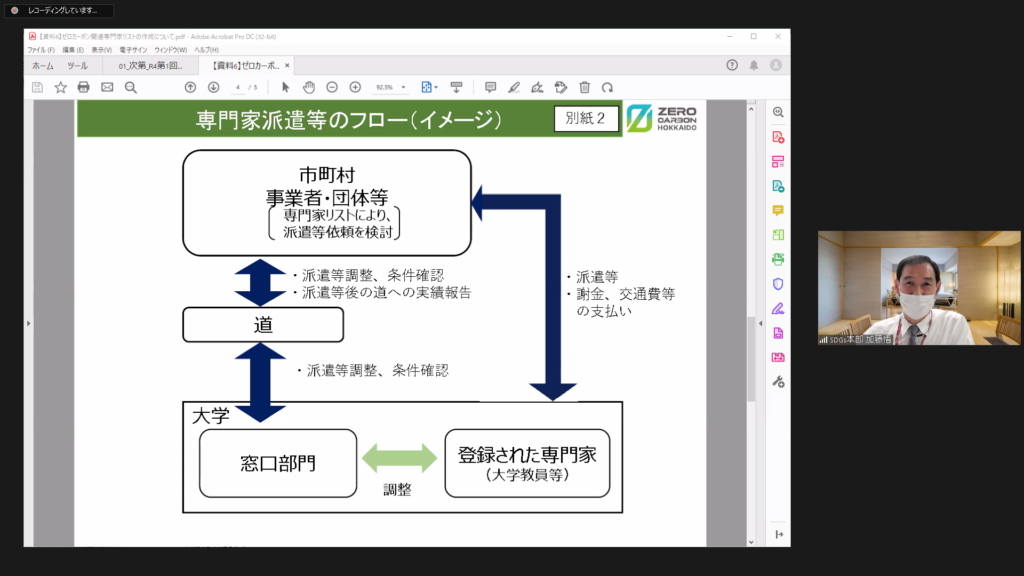1024x576 pixels.
Task: Select the hand pan tool
Action: [x=309, y=87]
